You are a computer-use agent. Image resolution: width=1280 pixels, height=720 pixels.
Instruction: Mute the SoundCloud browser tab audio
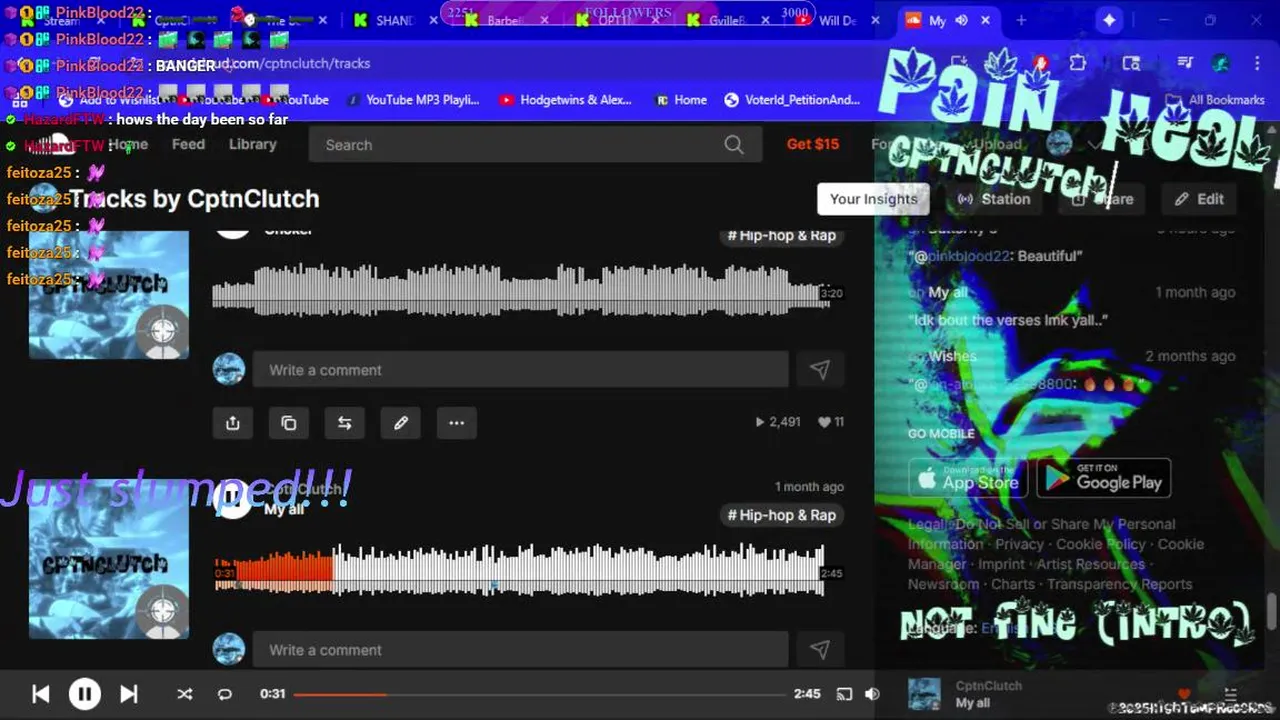pos(961,20)
